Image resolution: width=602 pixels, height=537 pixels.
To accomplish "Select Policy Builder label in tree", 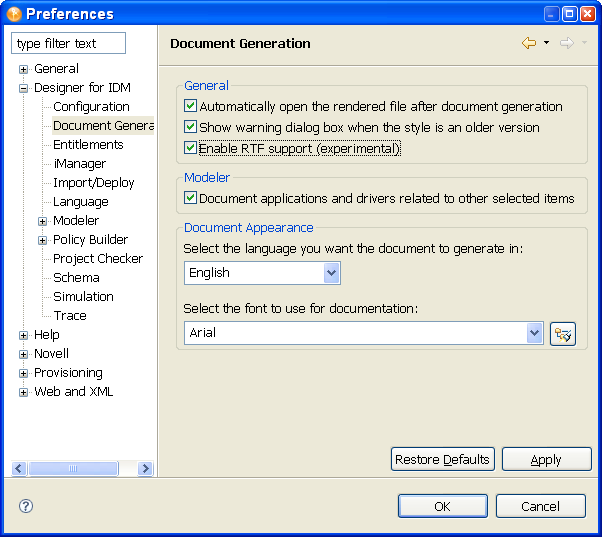I will pyautogui.click(x=90, y=240).
